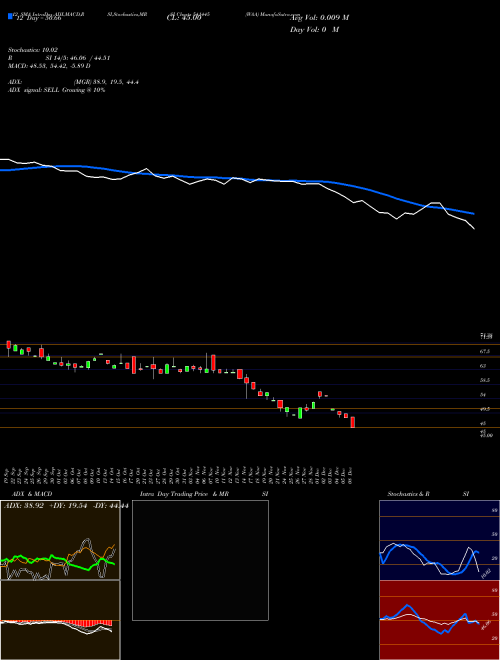Click the Stochastics & R SI panel title

pos(428,494)
